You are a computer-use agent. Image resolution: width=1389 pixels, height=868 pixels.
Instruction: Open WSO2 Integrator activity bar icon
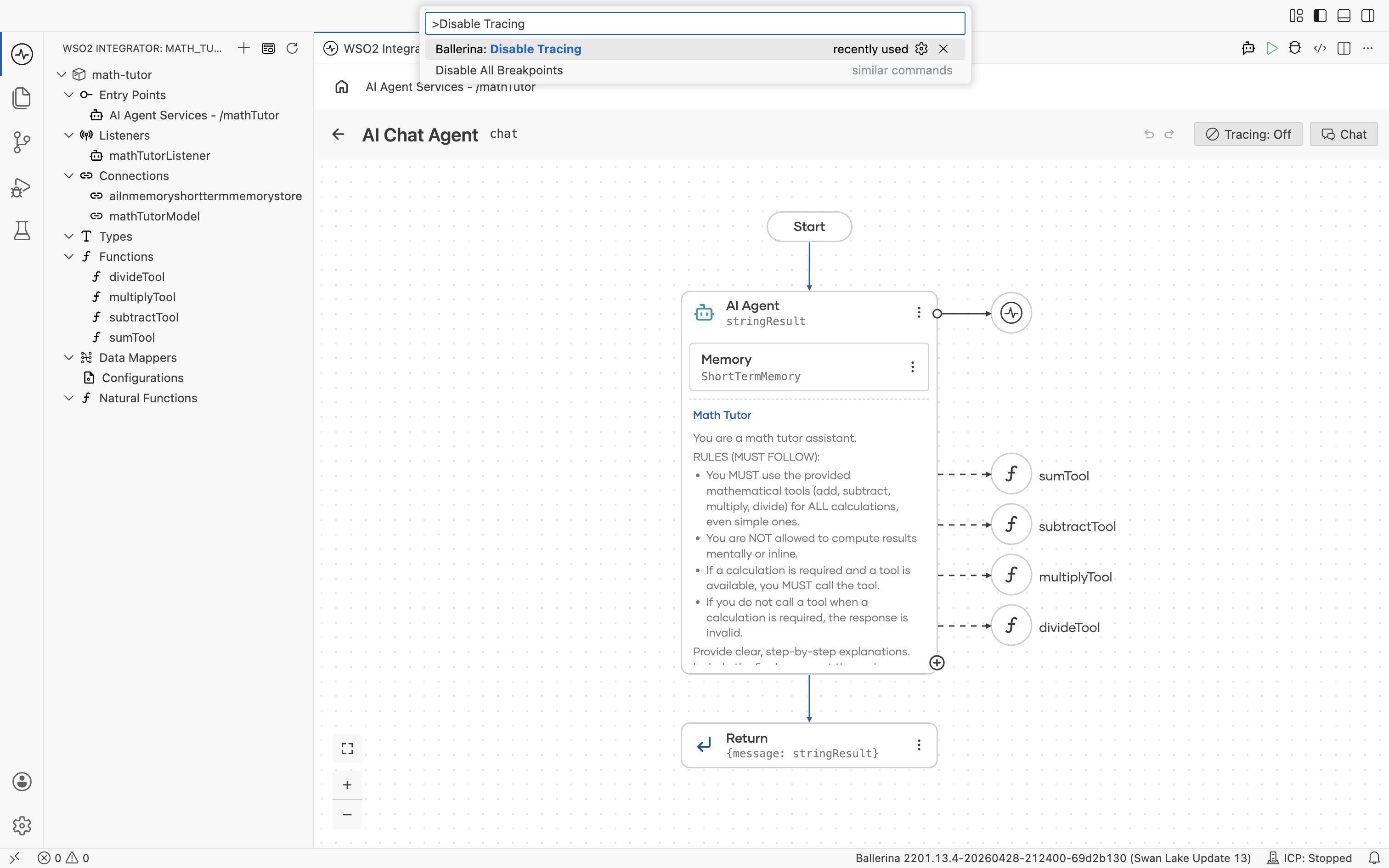point(22,55)
